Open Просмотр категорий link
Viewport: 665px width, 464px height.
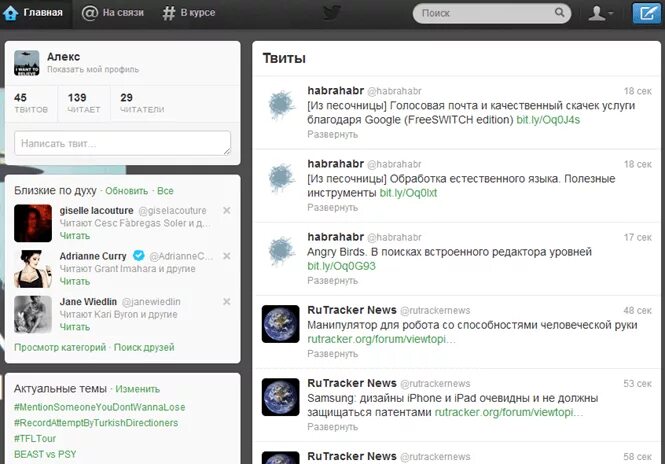pos(60,347)
